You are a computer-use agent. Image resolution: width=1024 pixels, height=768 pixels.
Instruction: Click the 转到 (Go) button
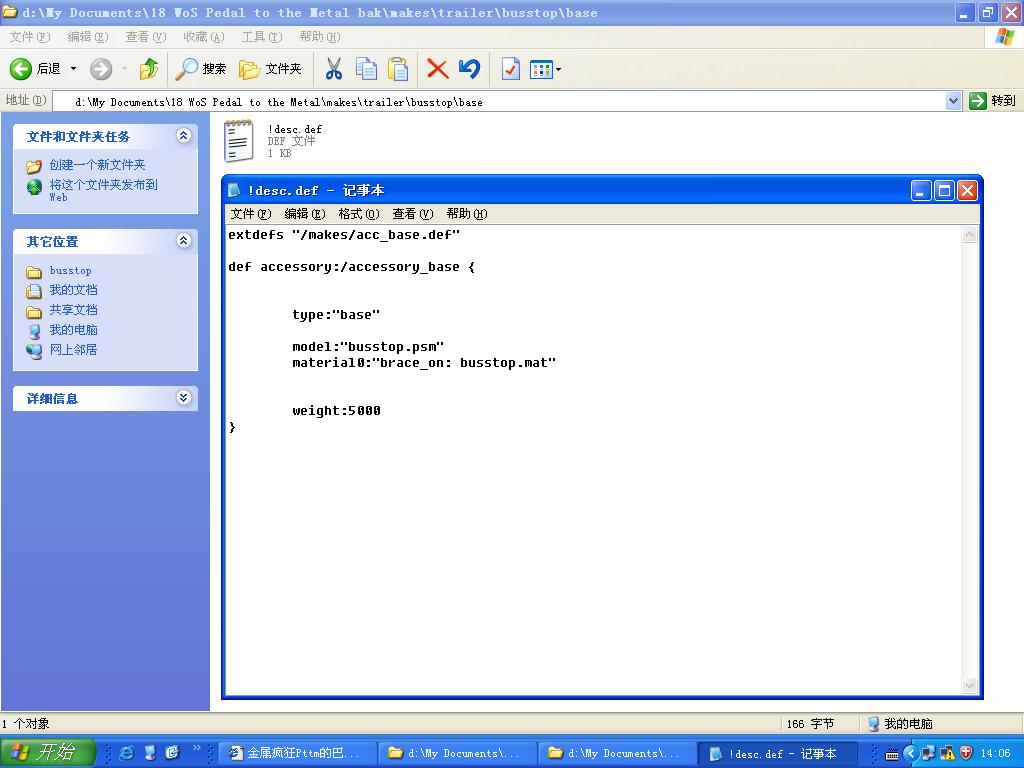pyautogui.click(x=992, y=101)
